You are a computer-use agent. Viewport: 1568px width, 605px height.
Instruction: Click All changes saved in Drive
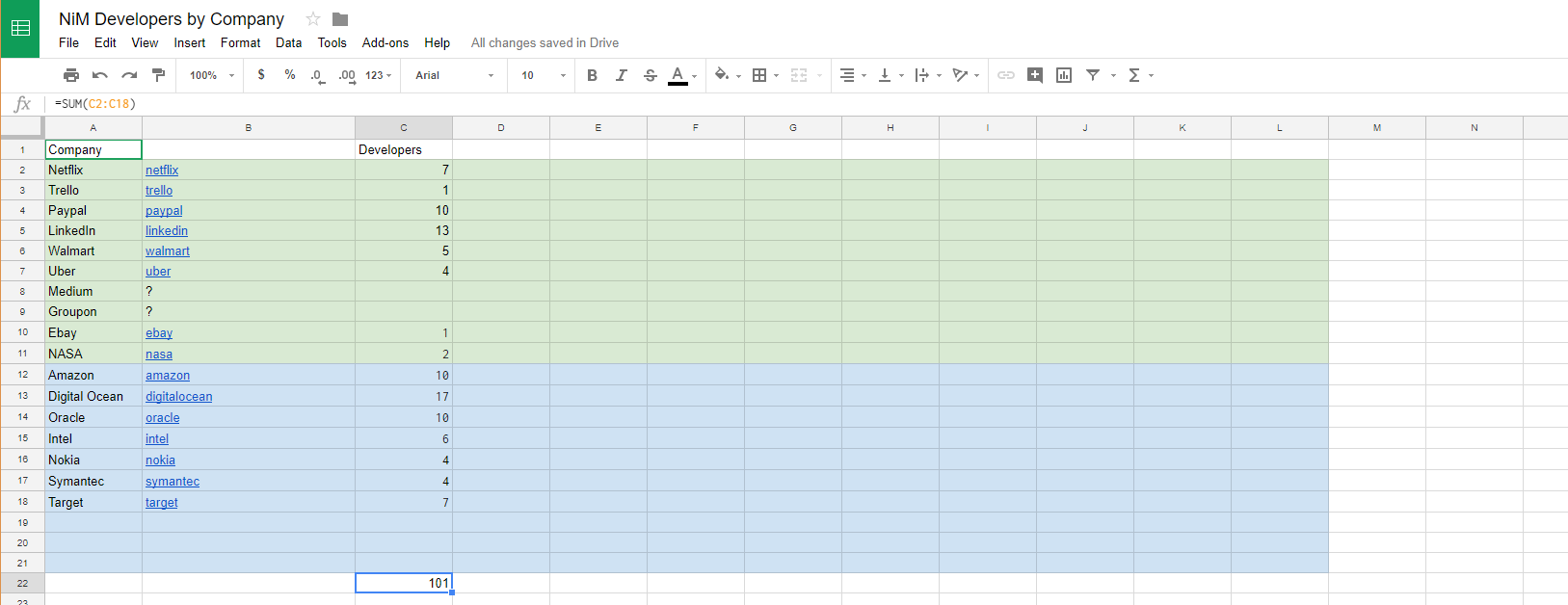pos(545,42)
